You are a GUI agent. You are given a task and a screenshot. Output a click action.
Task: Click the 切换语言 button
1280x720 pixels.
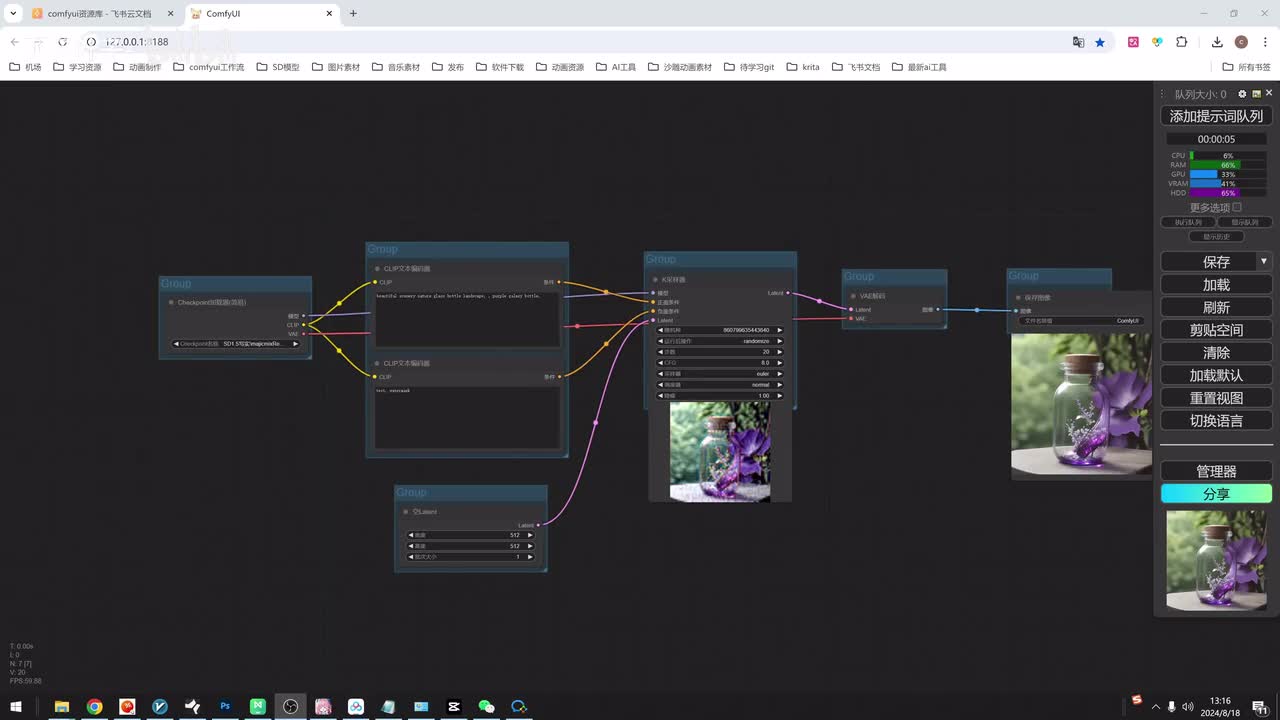tap(1216, 421)
